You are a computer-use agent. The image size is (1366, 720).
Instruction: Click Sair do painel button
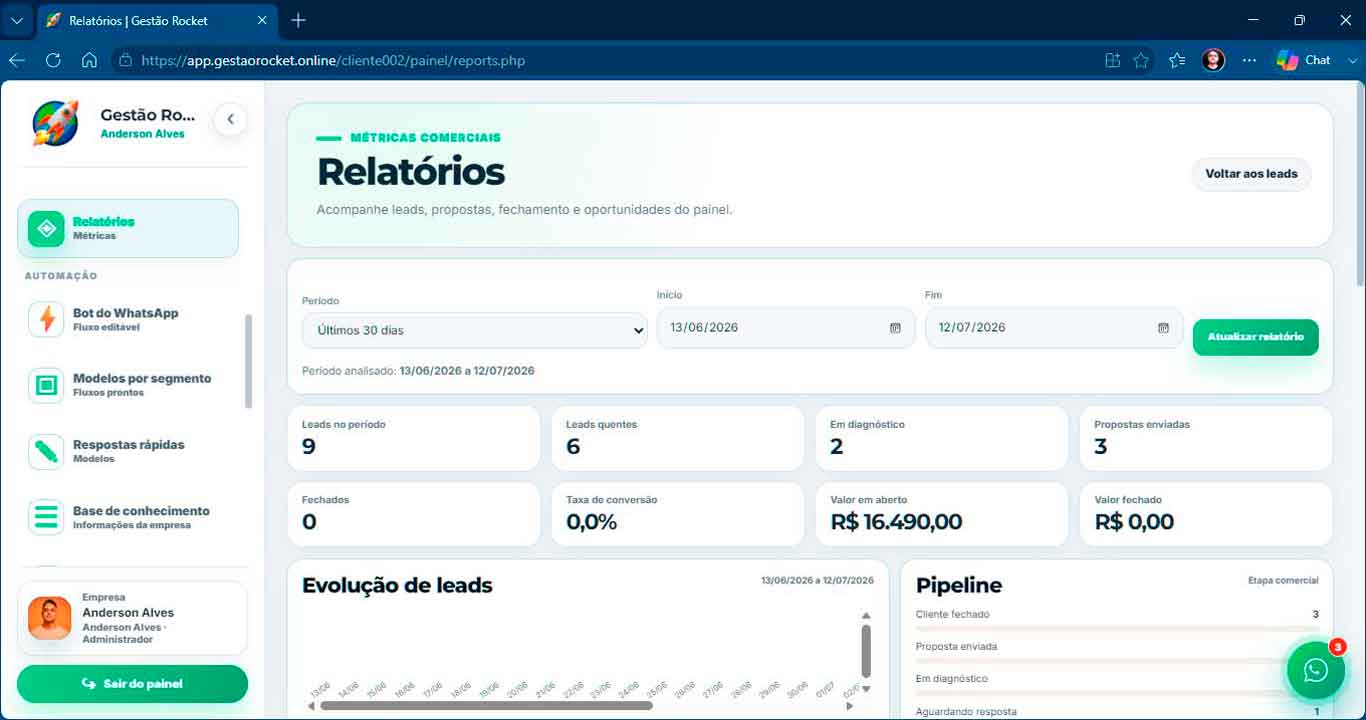coord(132,684)
